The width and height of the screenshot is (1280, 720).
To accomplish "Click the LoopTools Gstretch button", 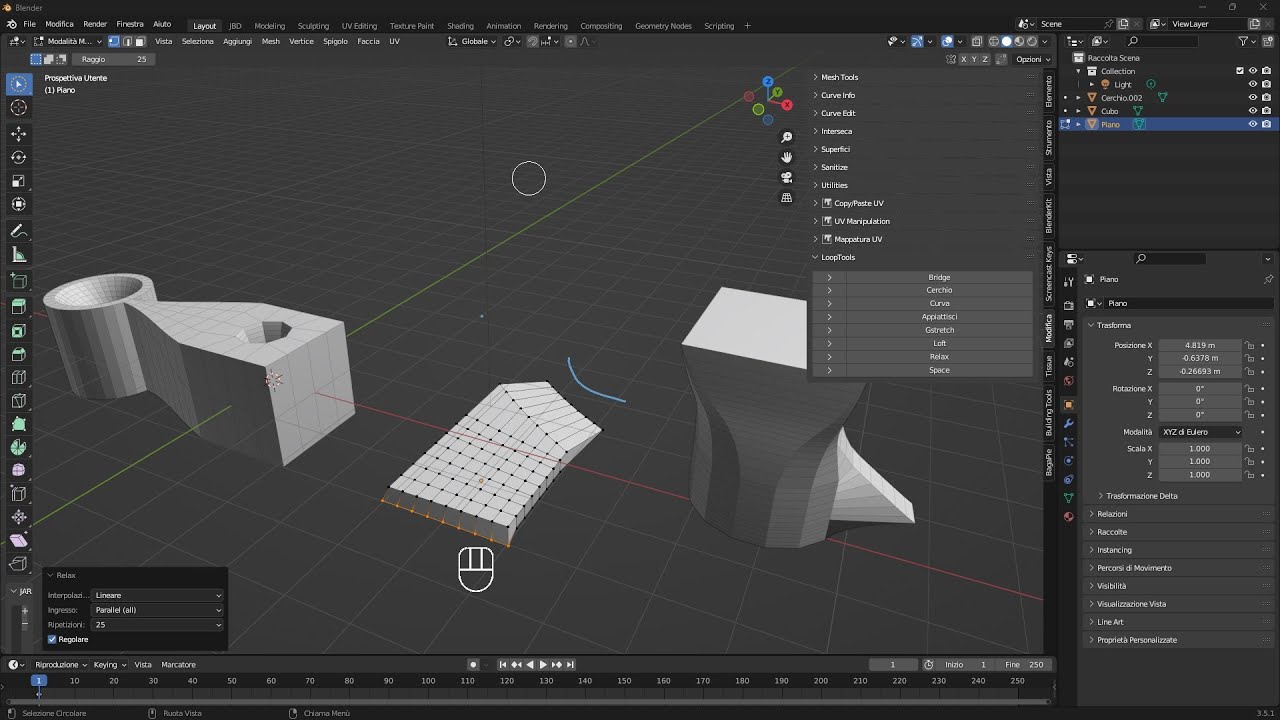I will tap(939, 330).
